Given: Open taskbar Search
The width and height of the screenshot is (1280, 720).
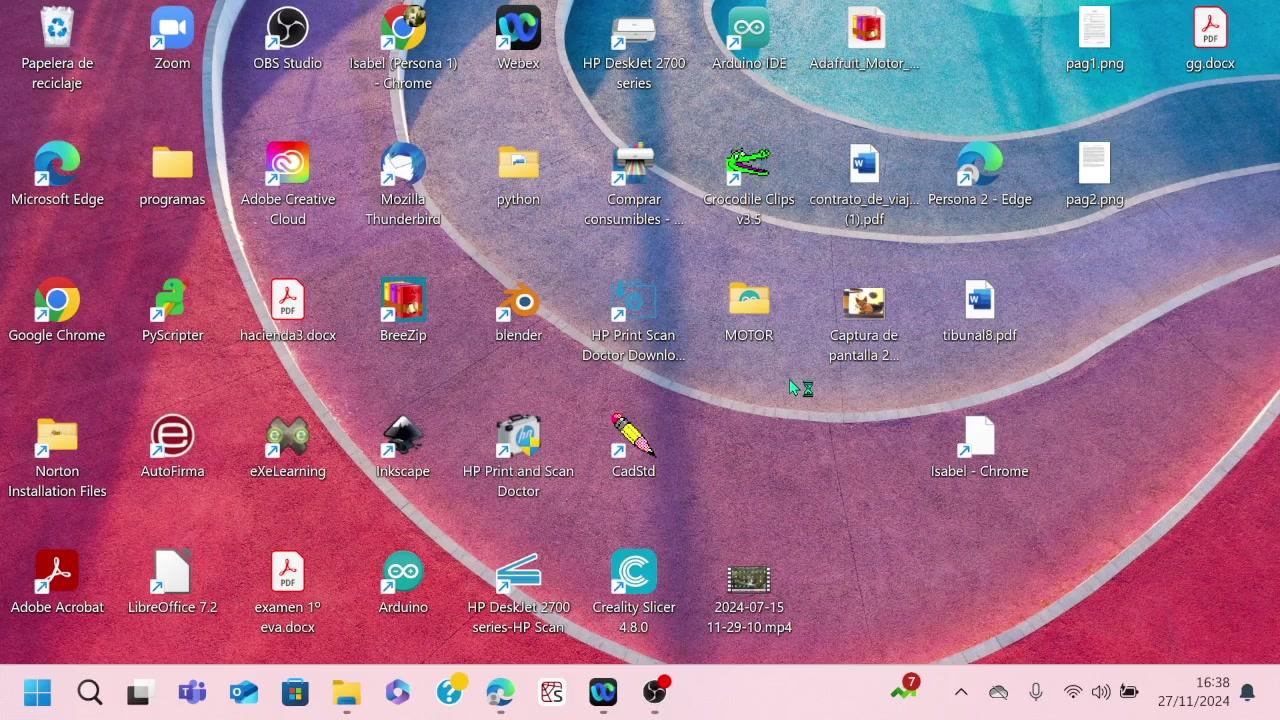Looking at the screenshot, I should [90, 692].
